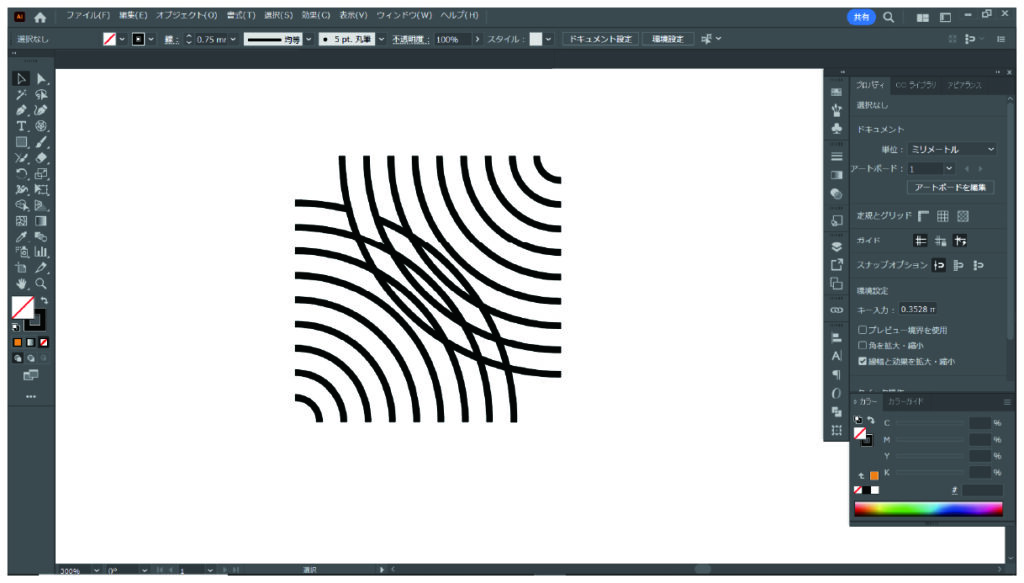The height and width of the screenshot is (583, 1024).
Task: Open the 5 pt. 丸筆 brush dropdown
Action: point(381,39)
